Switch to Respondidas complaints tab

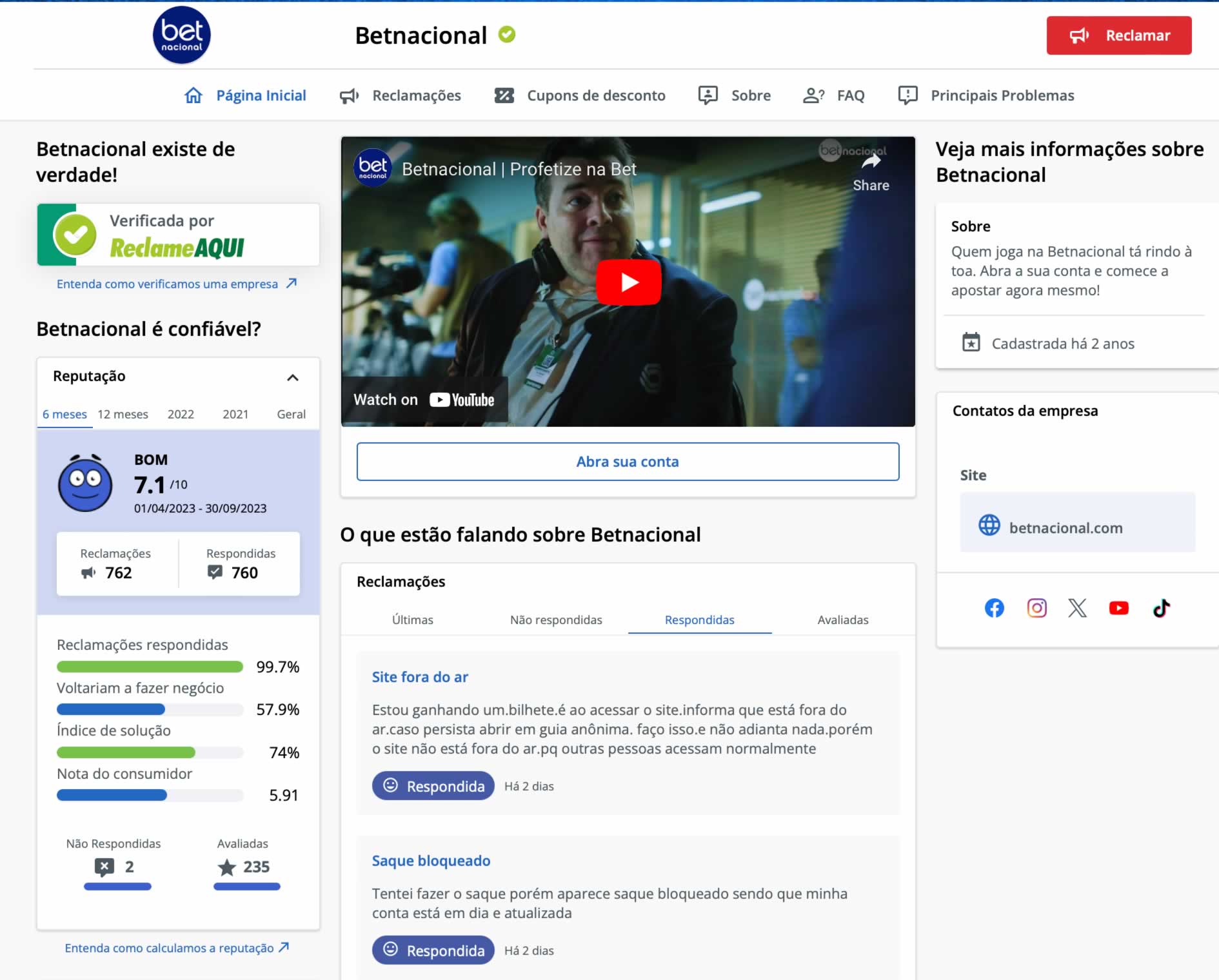(699, 620)
